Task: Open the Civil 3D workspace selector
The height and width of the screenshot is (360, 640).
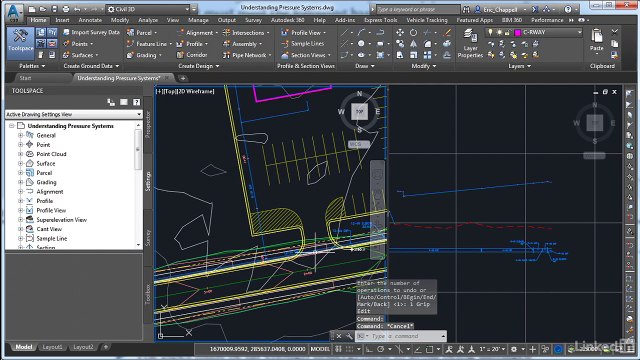Action: point(149,9)
